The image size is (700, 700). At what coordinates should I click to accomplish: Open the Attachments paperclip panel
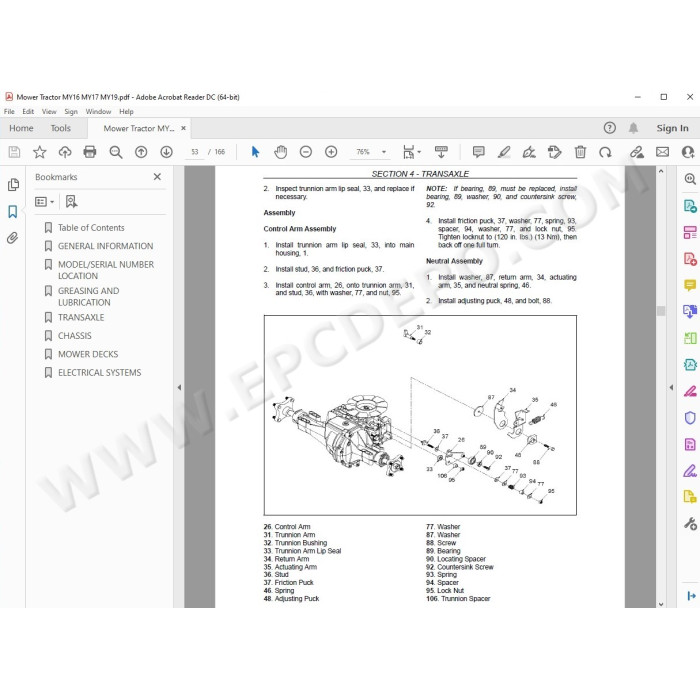tap(12, 238)
